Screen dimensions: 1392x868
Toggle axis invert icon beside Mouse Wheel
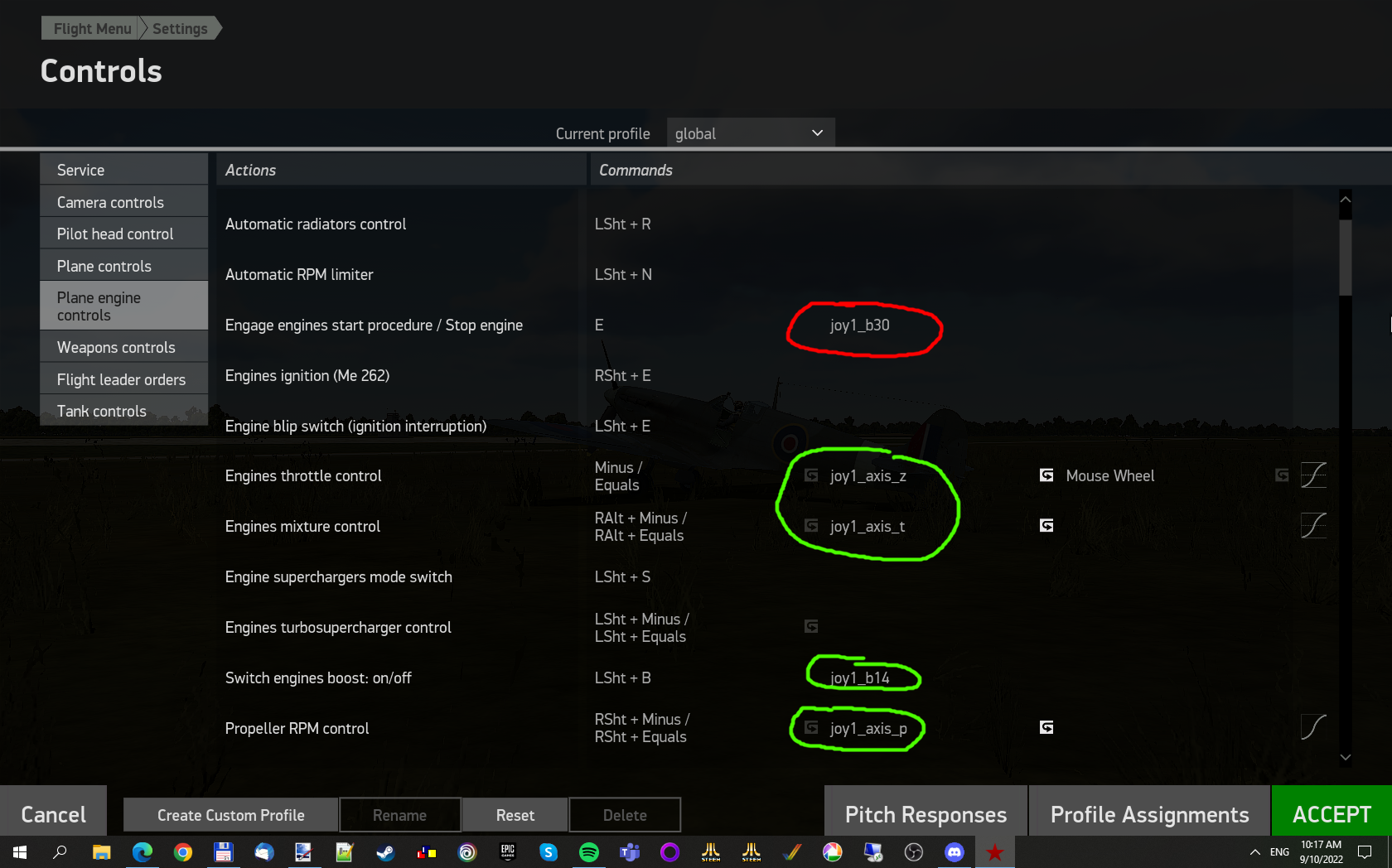coord(1046,475)
